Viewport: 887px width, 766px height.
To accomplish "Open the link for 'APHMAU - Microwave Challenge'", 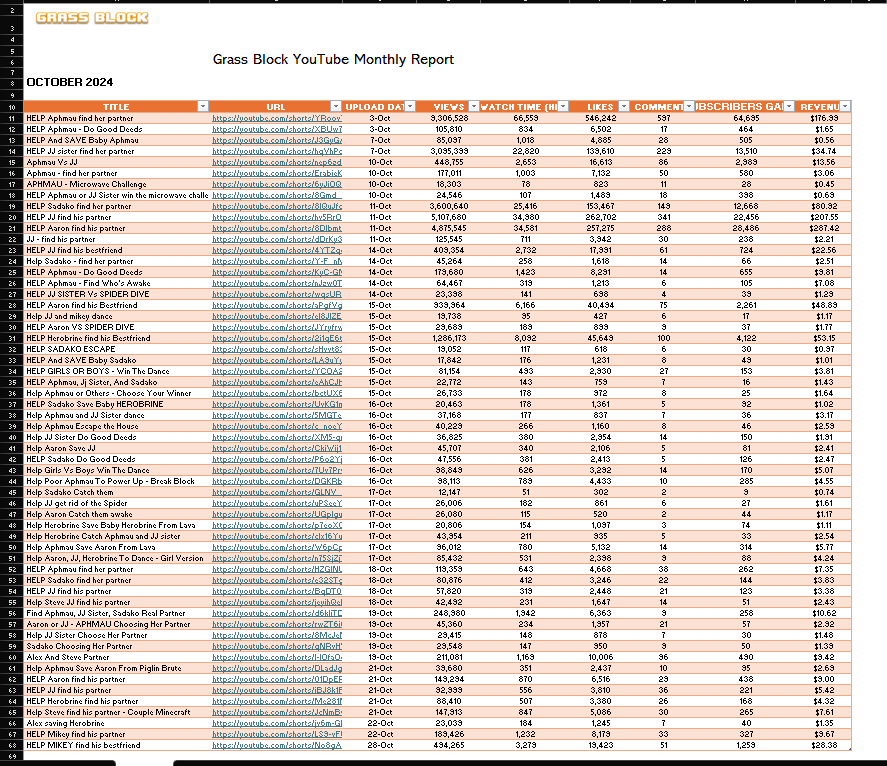I will pos(277,184).
